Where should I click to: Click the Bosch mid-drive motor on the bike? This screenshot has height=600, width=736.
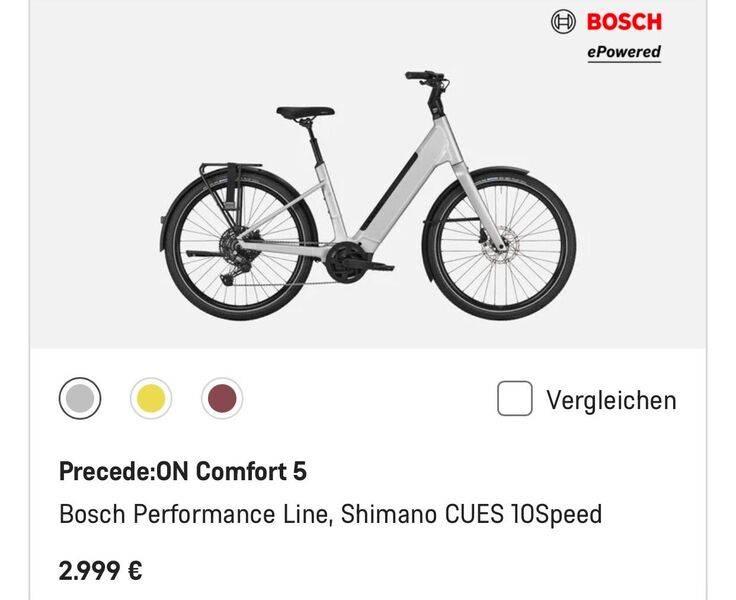tap(341, 259)
